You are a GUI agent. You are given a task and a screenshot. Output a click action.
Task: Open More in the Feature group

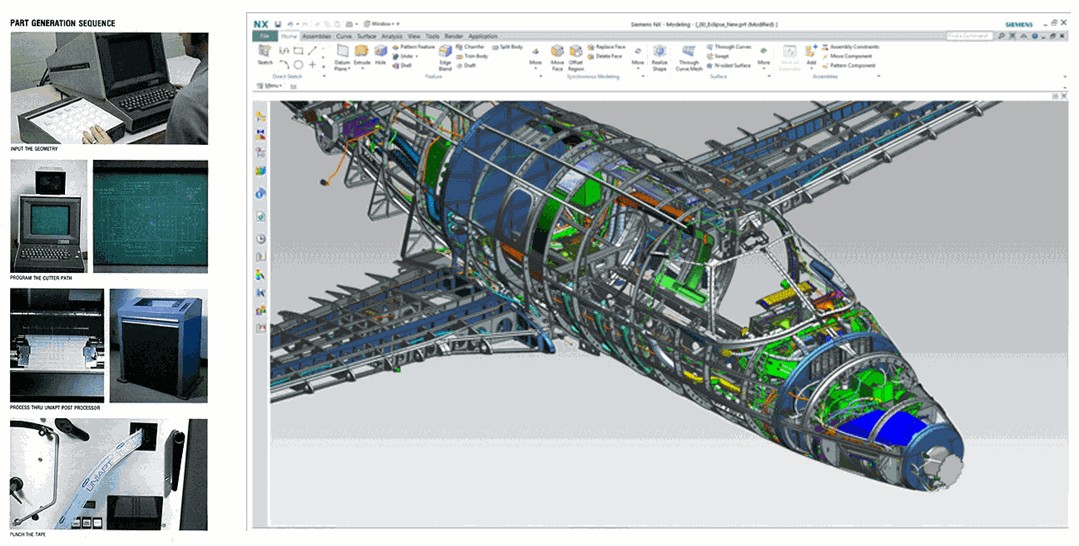535,60
